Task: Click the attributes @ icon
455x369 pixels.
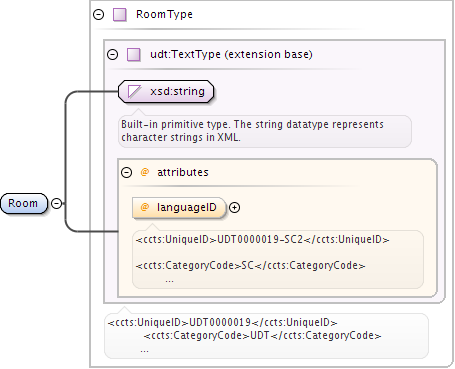Action: pyautogui.click(x=145, y=172)
